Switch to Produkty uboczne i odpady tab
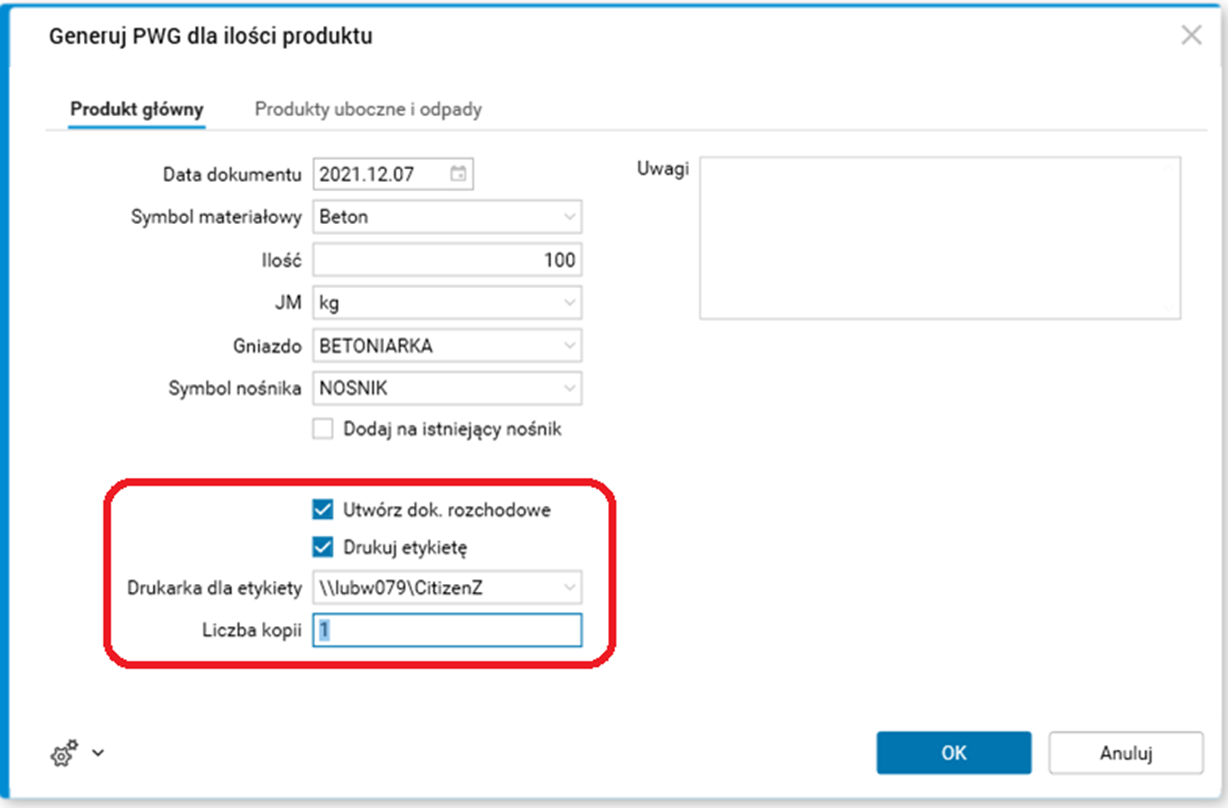Viewport: 1228px width, 808px height. 368,109
